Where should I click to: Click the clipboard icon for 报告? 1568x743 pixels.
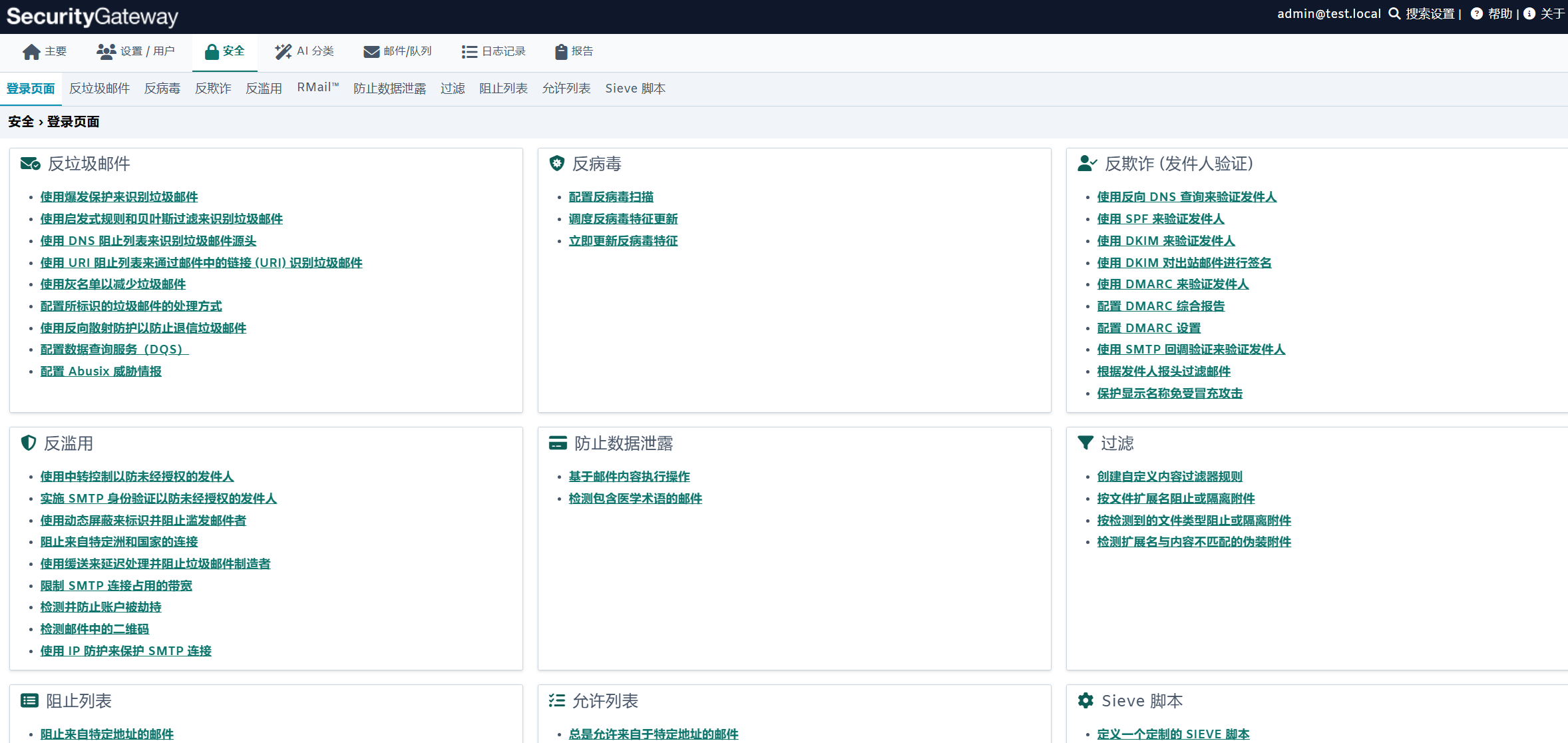[561, 52]
